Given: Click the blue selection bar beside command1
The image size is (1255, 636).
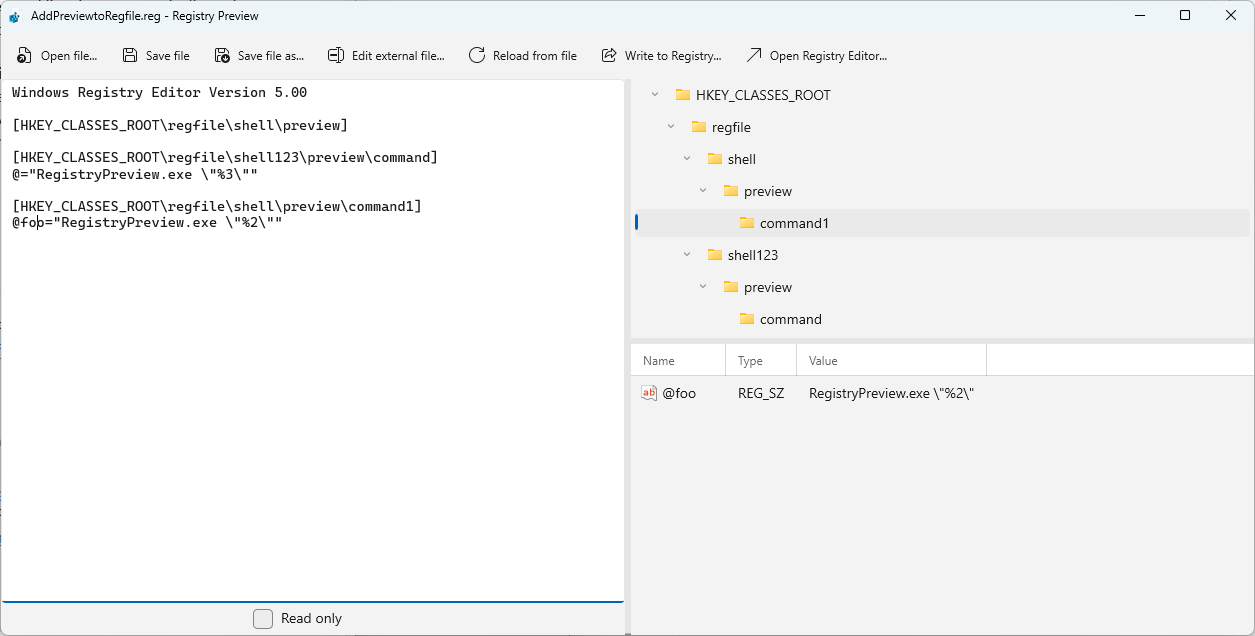Looking at the screenshot, I should pos(636,223).
